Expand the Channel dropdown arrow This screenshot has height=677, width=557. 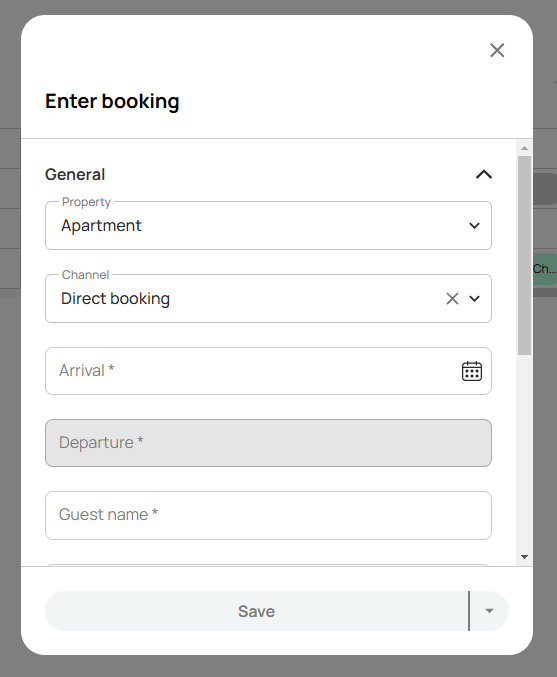click(474, 298)
